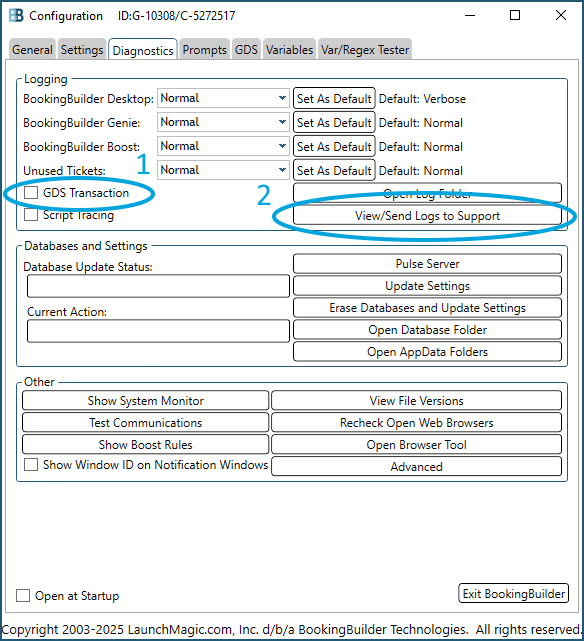This screenshot has width=584, height=641.
Task: Expand the BookingBuilder Genie logging dropdown
Action: tap(223, 122)
